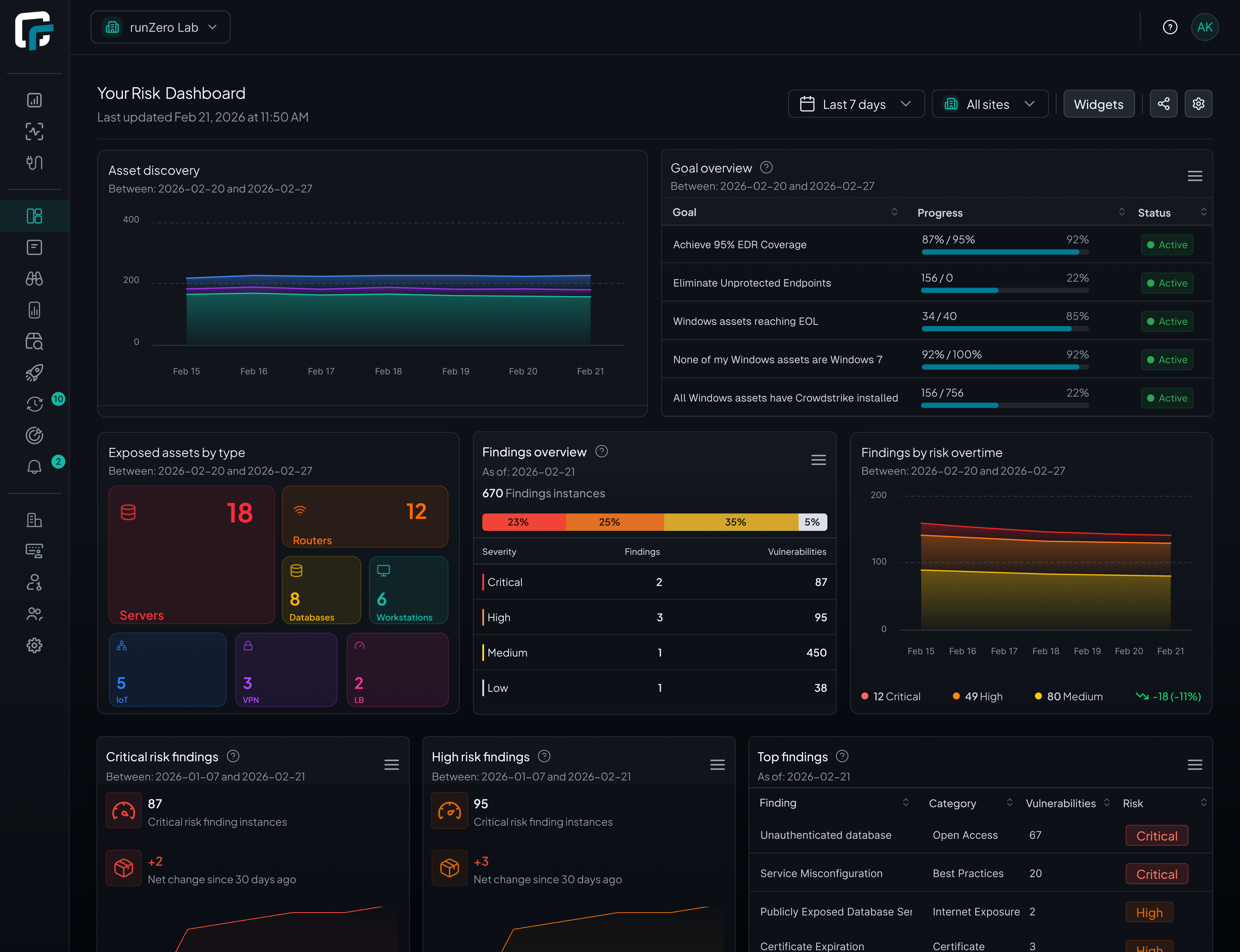Click the Windows assets reaching EOL goal
The height and width of the screenshot is (952, 1240).
pyautogui.click(x=745, y=321)
